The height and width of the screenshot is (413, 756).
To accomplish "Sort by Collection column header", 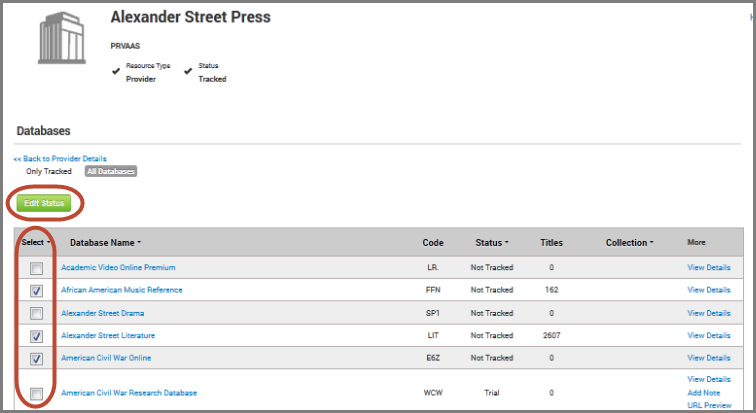I will coord(630,242).
